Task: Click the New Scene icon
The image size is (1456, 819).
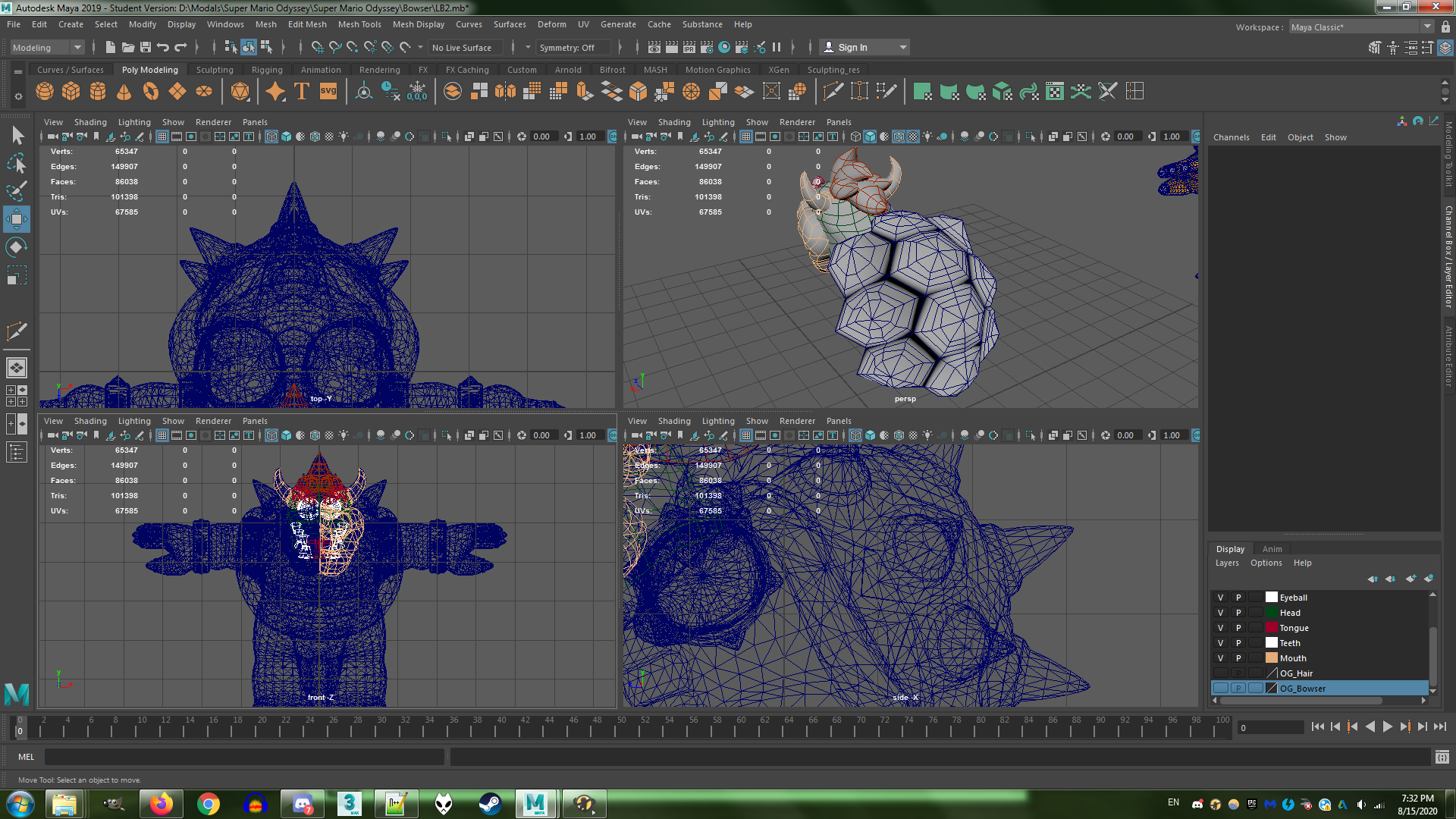Action: [111, 47]
